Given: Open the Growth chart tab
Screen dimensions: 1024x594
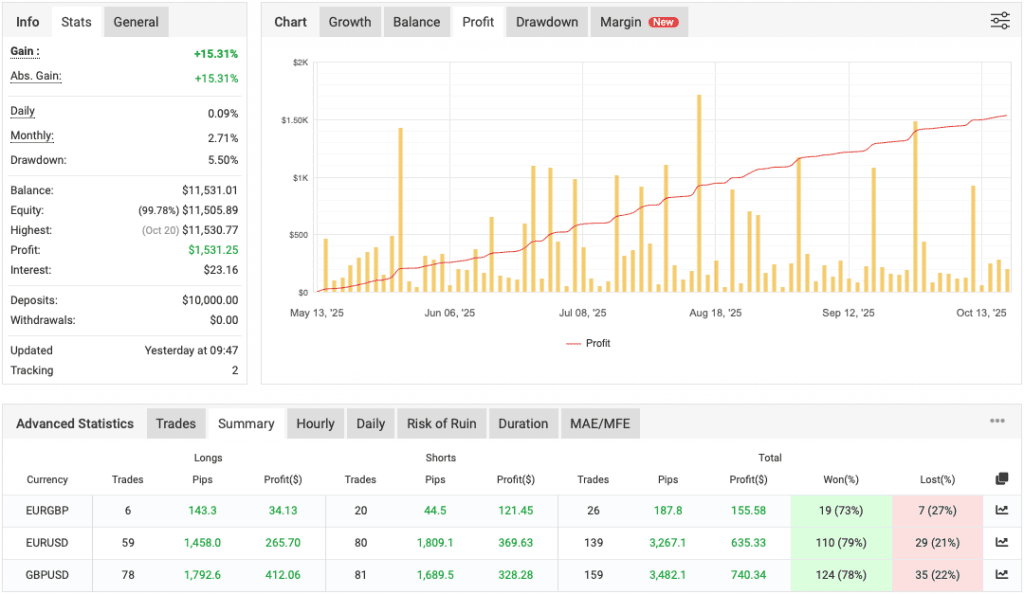Looking at the screenshot, I should click(x=349, y=21).
